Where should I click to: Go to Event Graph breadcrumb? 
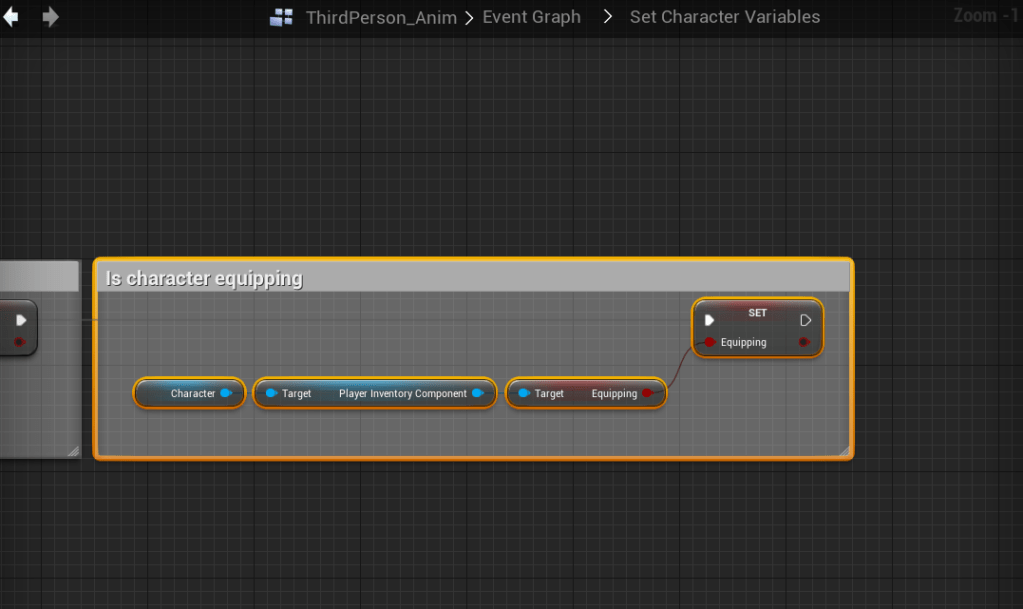[531, 17]
